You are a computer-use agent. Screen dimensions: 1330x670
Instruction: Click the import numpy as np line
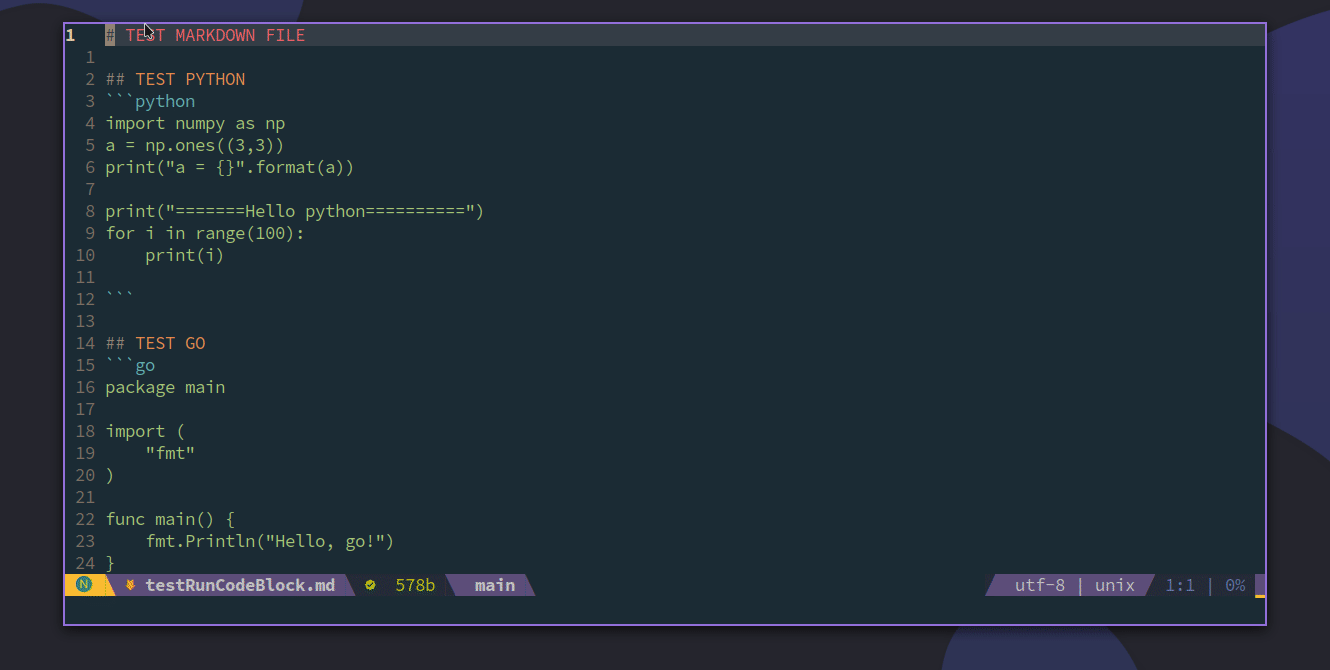pos(195,123)
